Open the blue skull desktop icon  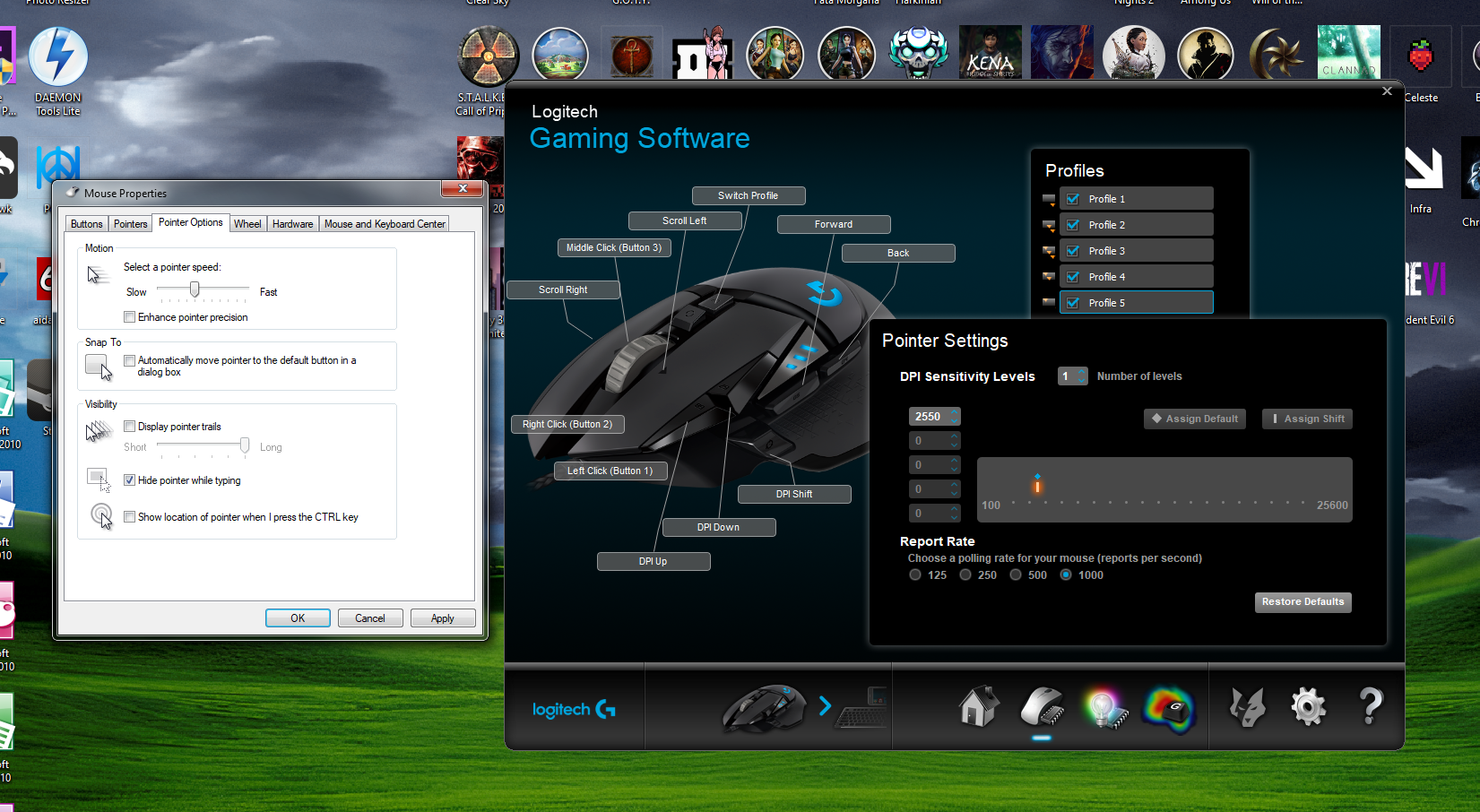[919, 52]
